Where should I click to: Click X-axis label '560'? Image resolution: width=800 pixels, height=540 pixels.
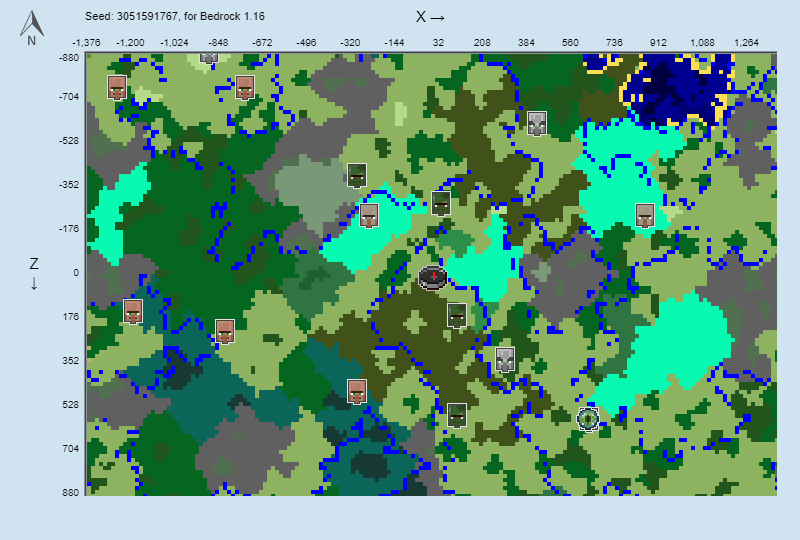point(570,43)
